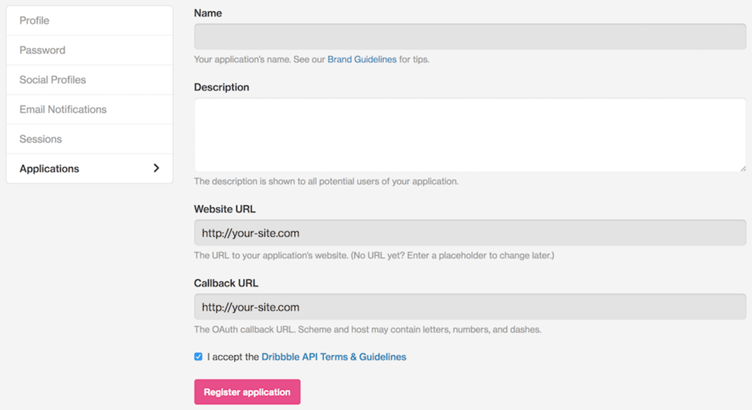Open the Profile settings tab
This screenshot has height=410, width=752.
coord(90,21)
